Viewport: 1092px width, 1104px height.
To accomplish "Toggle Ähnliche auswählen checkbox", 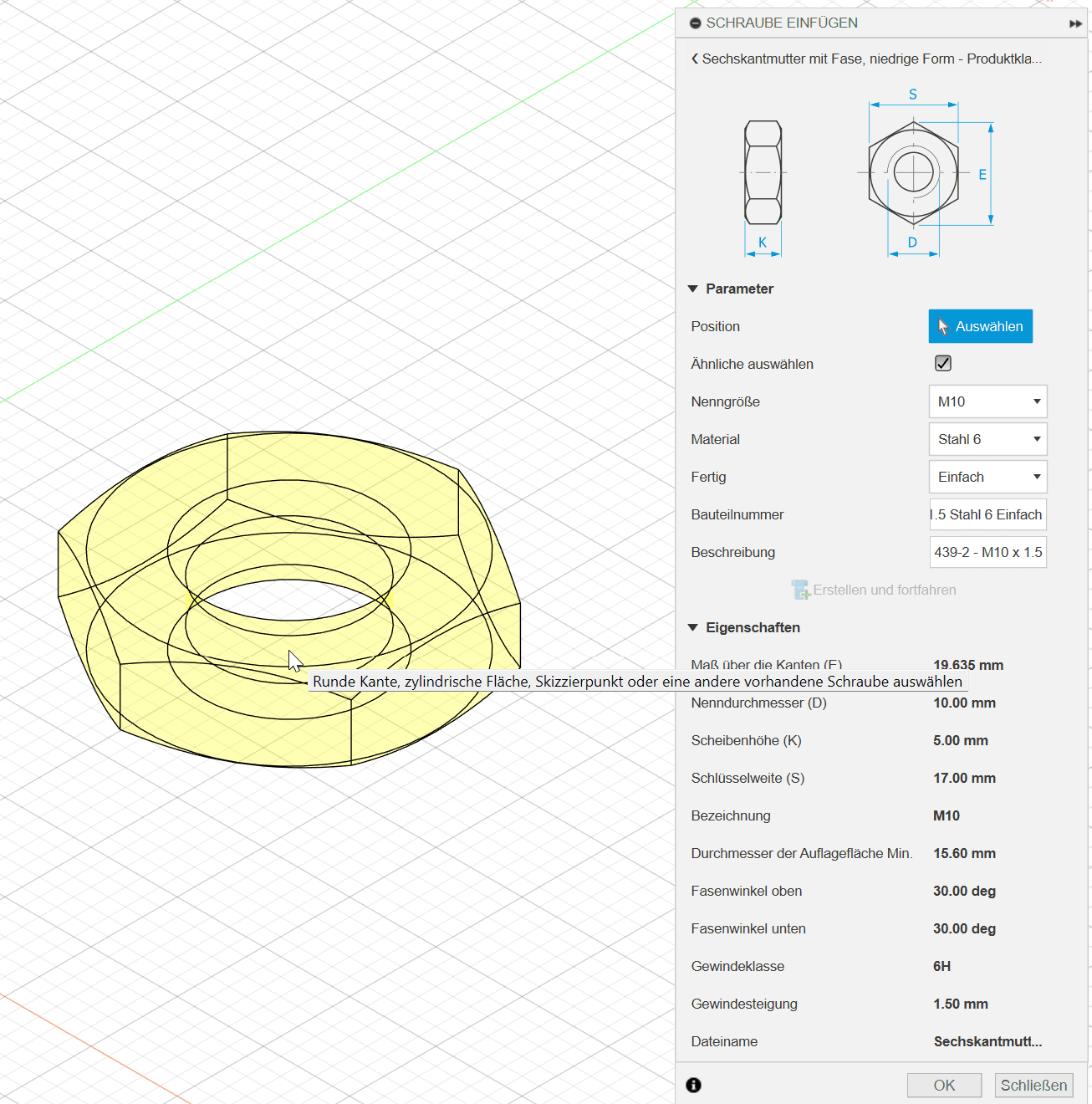I will tap(943, 363).
